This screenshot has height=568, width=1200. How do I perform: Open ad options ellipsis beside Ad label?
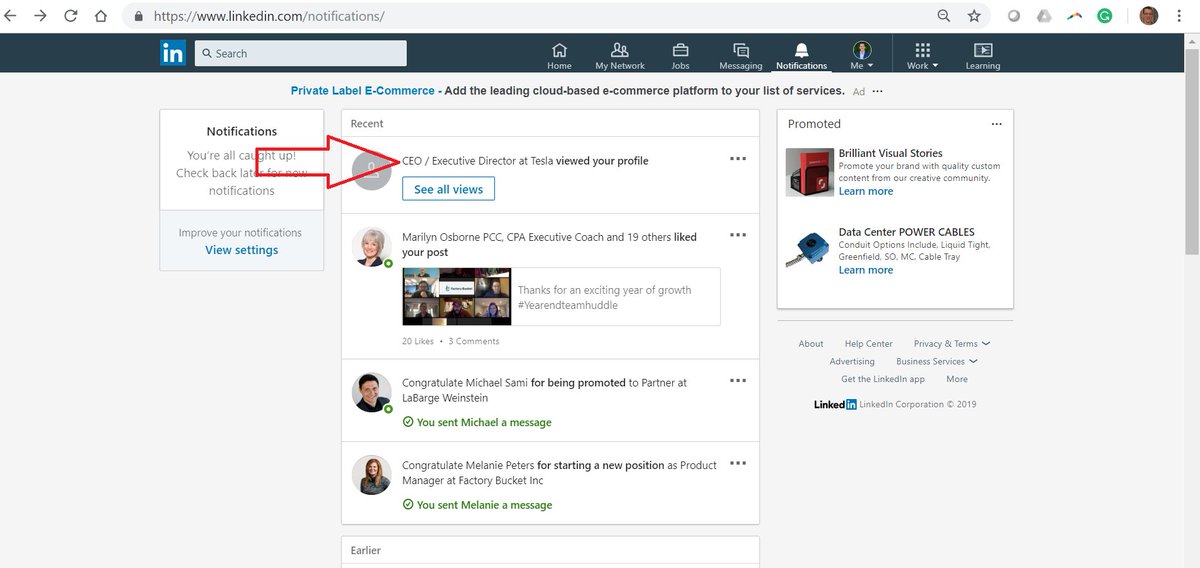pyautogui.click(x=877, y=91)
